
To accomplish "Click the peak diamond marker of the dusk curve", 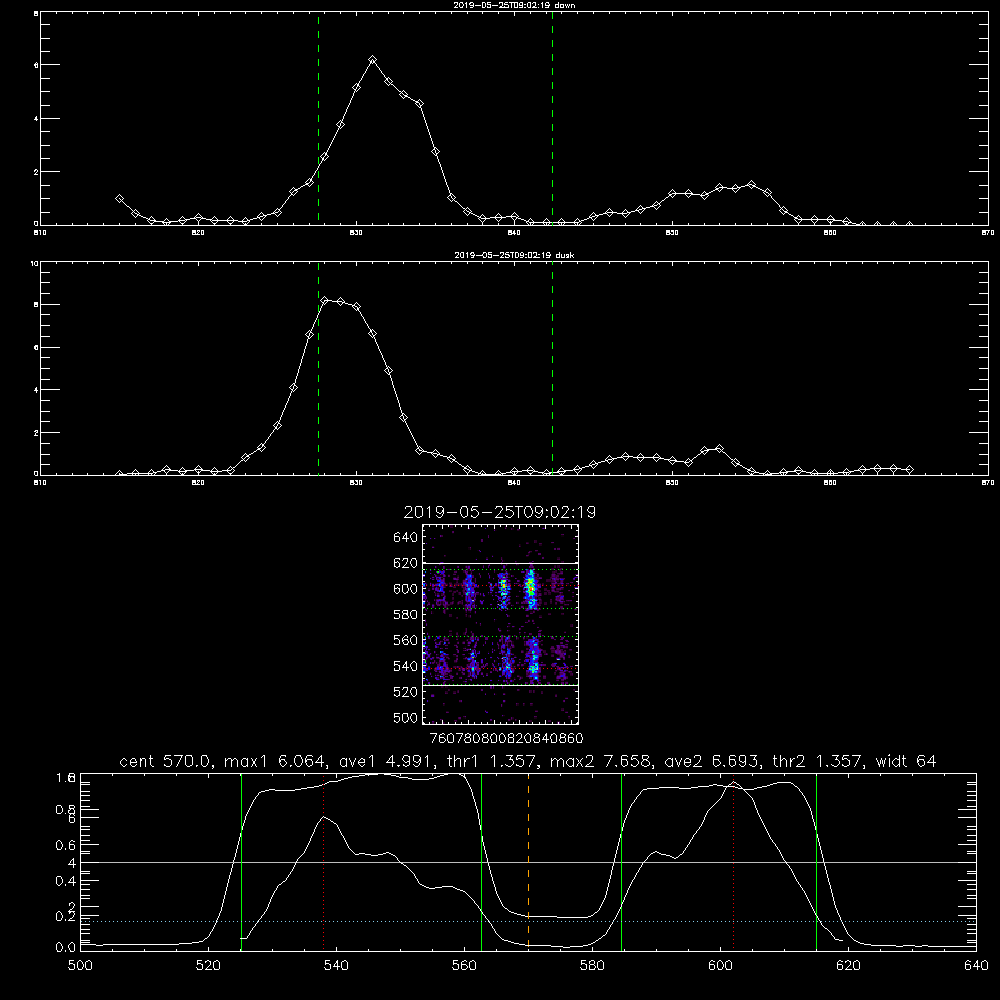I will (325, 300).
